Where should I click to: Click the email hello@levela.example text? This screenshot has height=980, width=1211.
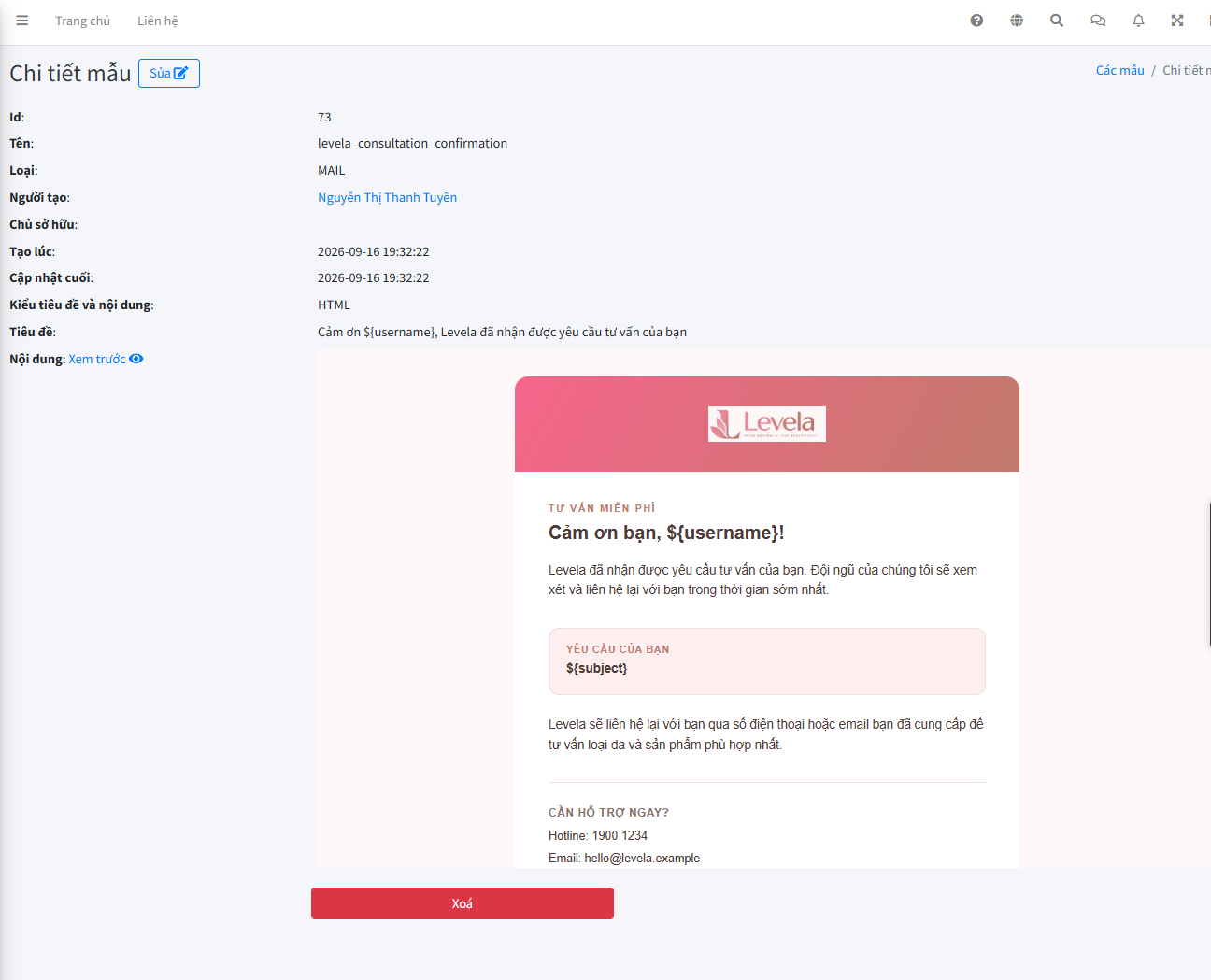point(642,858)
